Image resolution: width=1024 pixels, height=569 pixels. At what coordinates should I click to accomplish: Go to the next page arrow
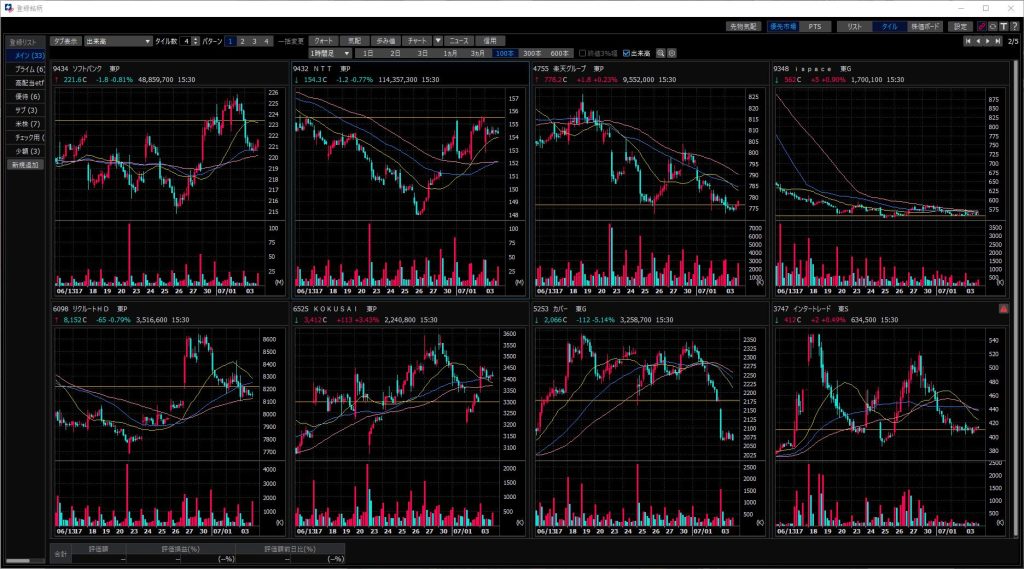point(989,41)
